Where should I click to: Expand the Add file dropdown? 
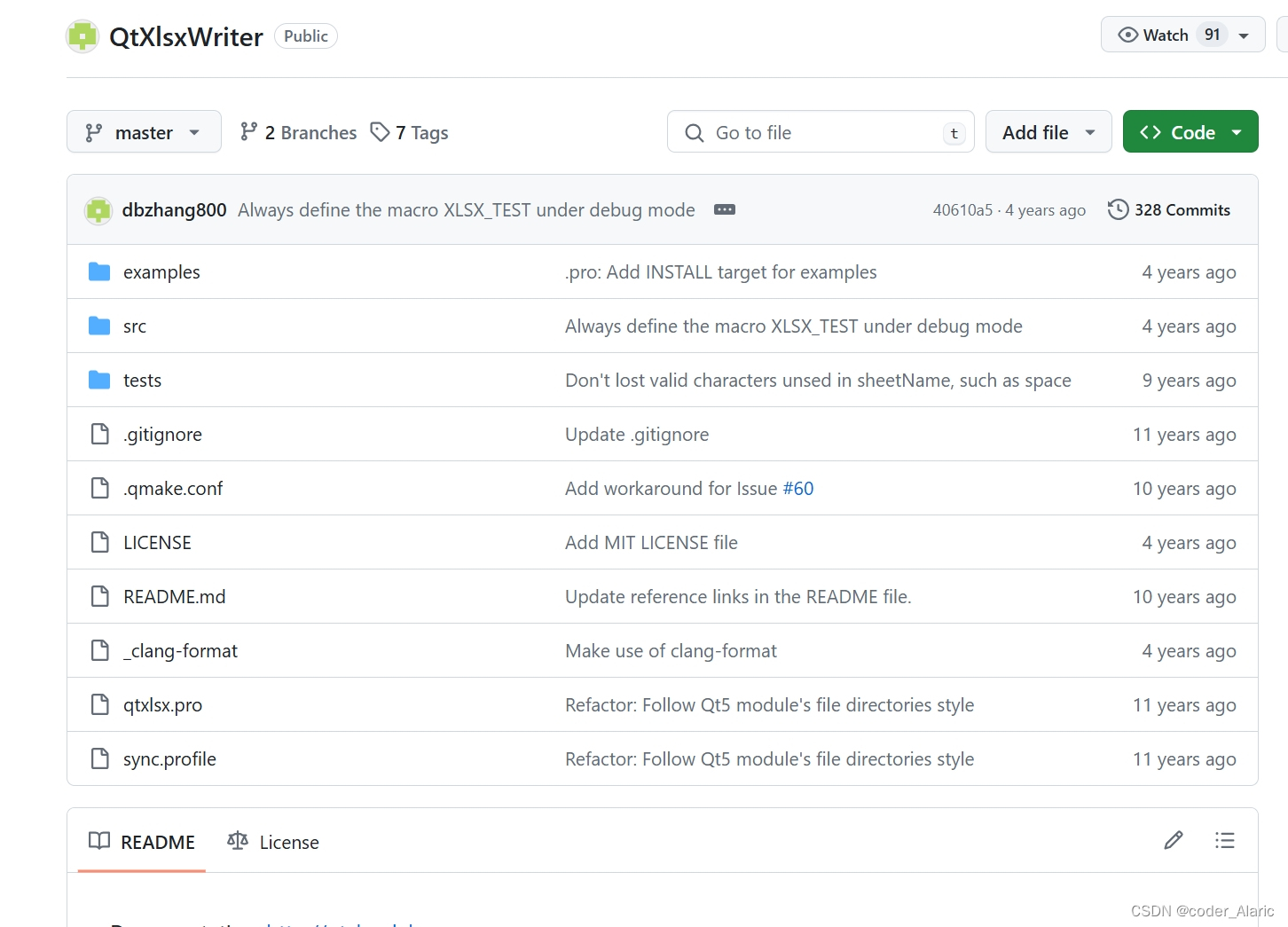[1048, 132]
